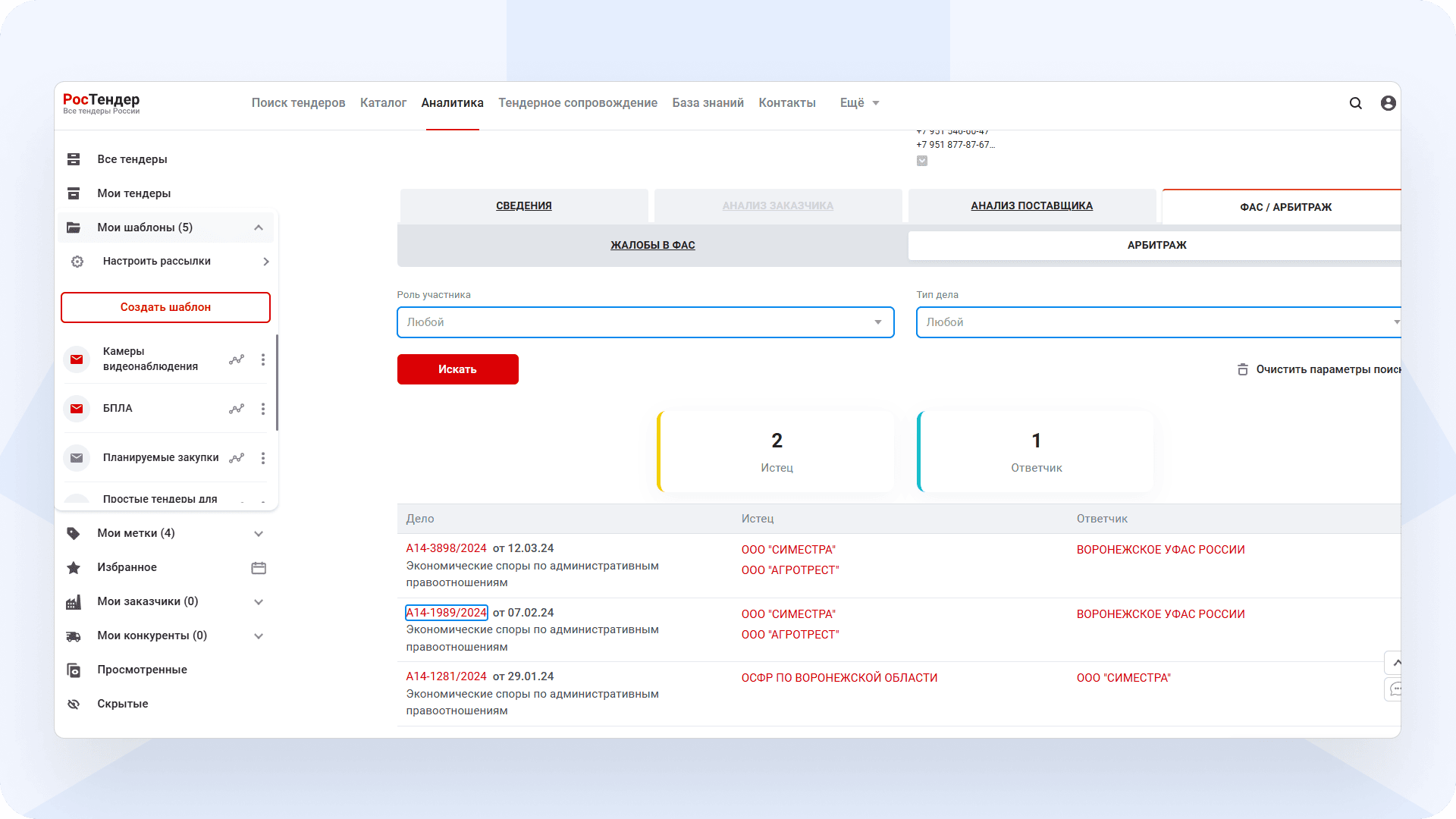Click the Истец count card
The image size is (1456, 819).
tap(777, 452)
